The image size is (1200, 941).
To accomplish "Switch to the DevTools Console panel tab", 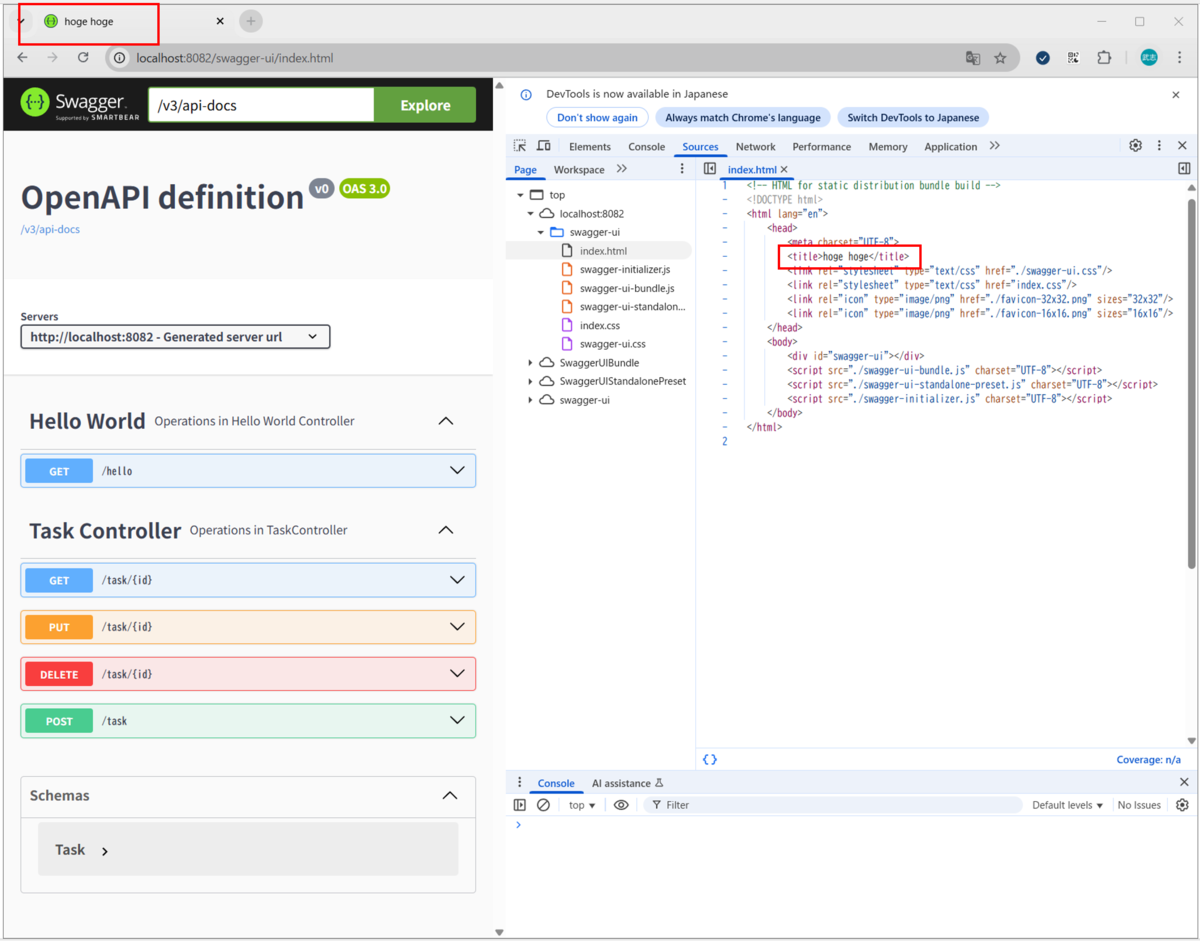I will (646, 147).
